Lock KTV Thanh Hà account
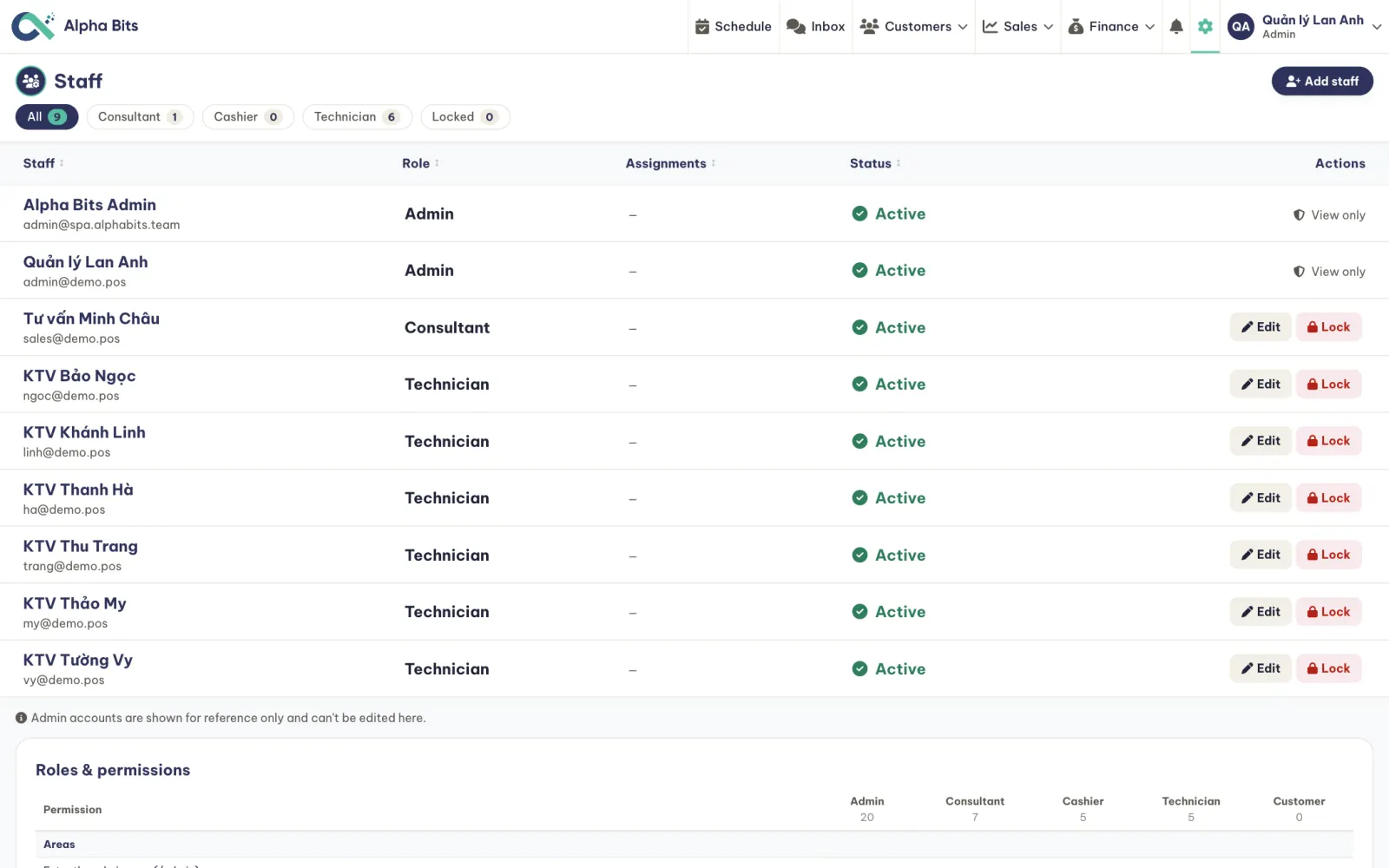 (1328, 498)
